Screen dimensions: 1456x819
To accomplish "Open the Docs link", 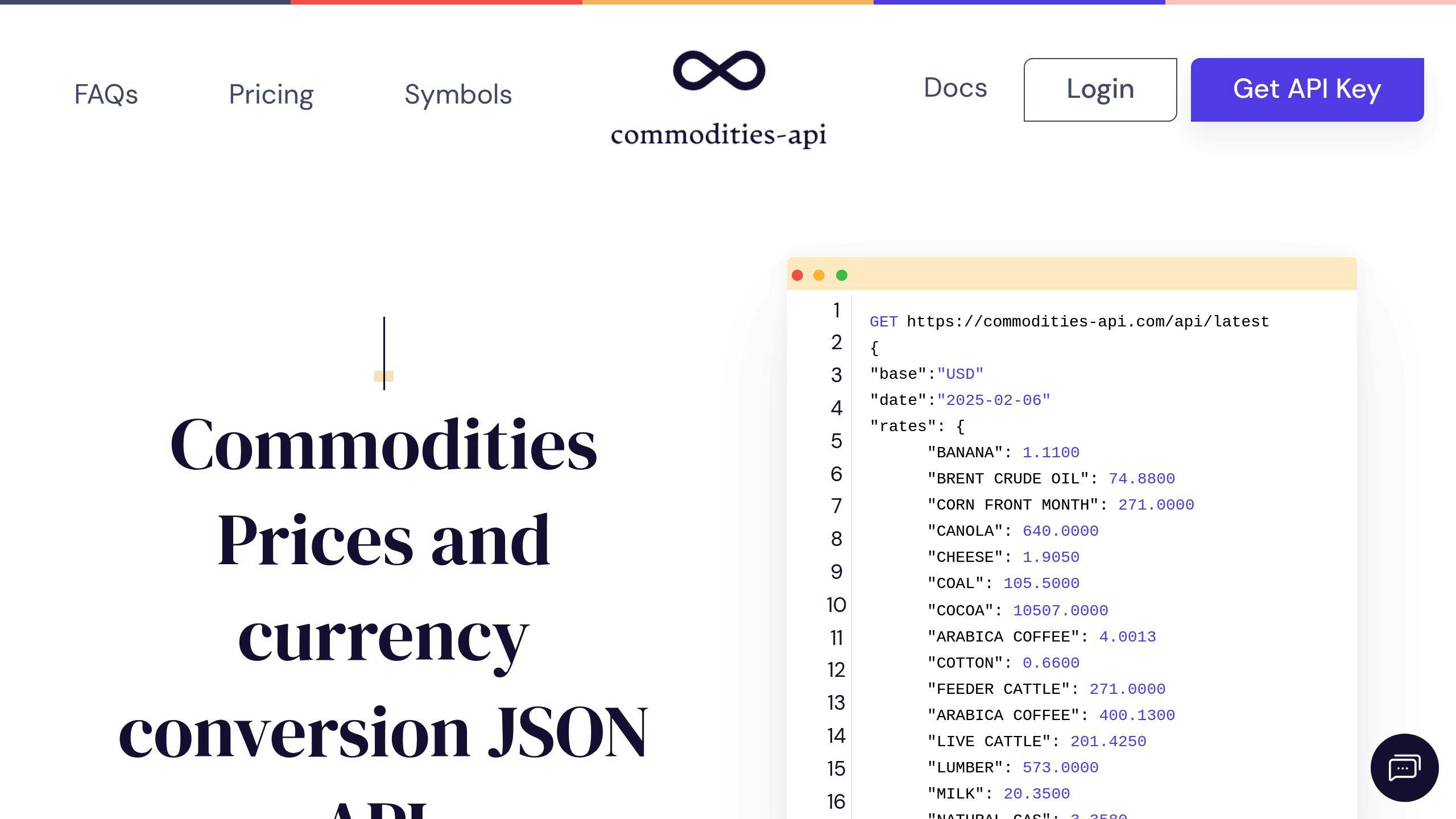I will [955, 88].
